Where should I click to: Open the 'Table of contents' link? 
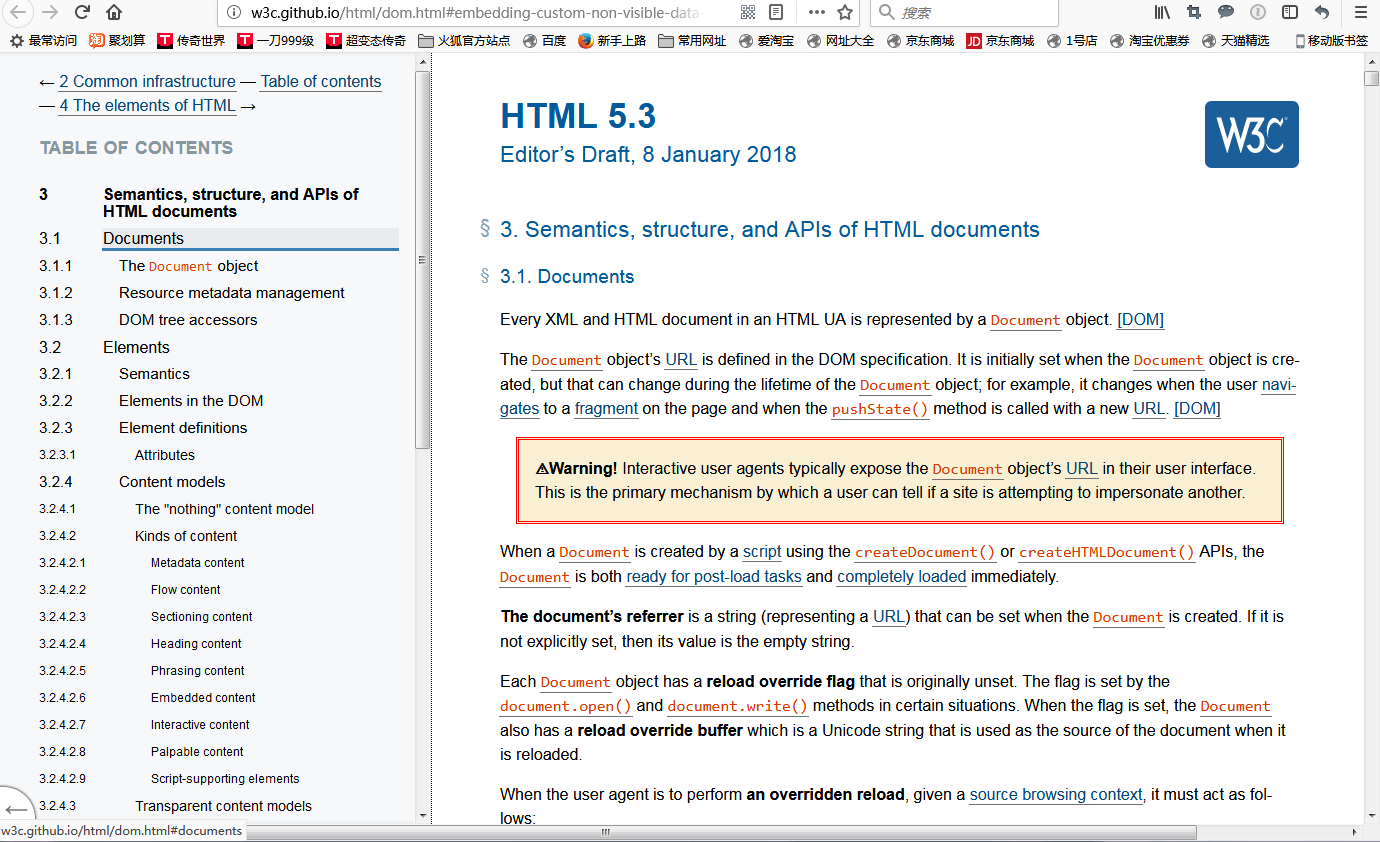[x=321, y=82]
